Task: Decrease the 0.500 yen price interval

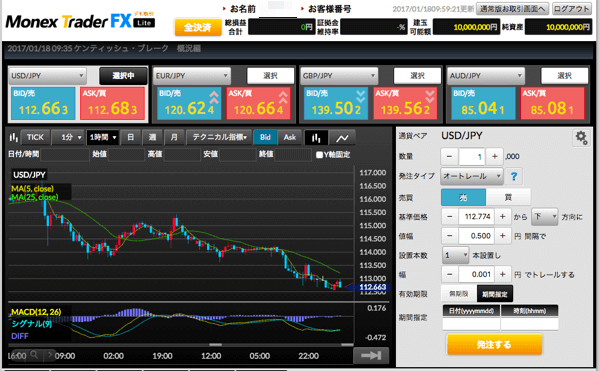Action: (450, 236)
